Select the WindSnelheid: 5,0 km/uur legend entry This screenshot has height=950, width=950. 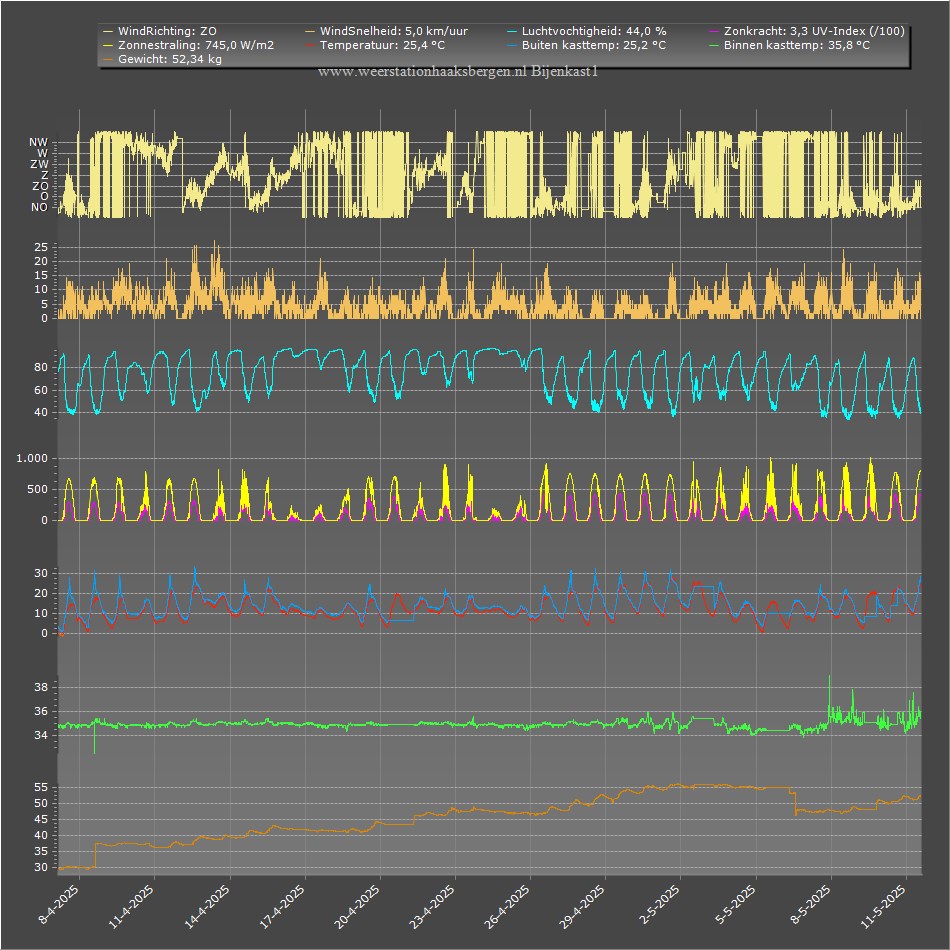pos(387,31)
